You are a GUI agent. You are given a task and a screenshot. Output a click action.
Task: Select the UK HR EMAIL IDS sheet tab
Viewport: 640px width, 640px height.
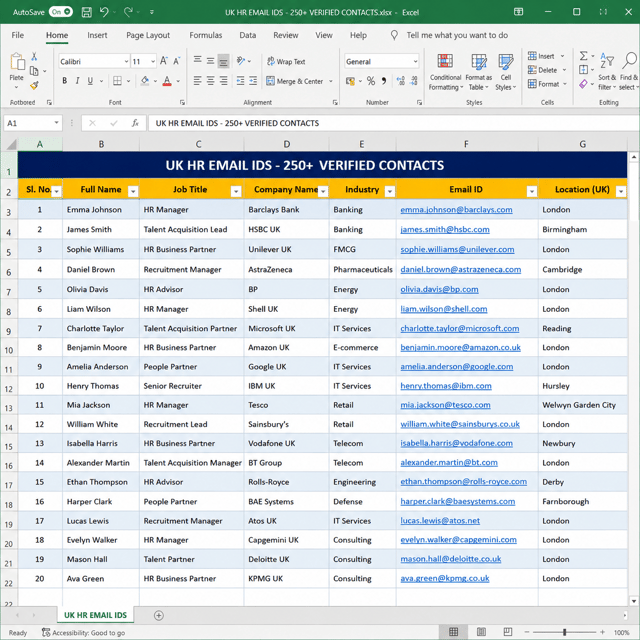coord(96,615)
